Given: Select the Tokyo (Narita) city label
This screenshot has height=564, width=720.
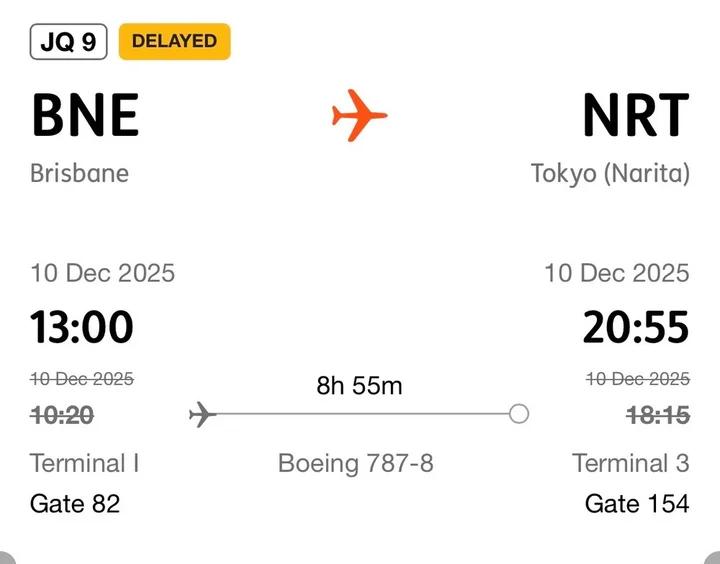Looking at the screenshot, I should [610, 173].
